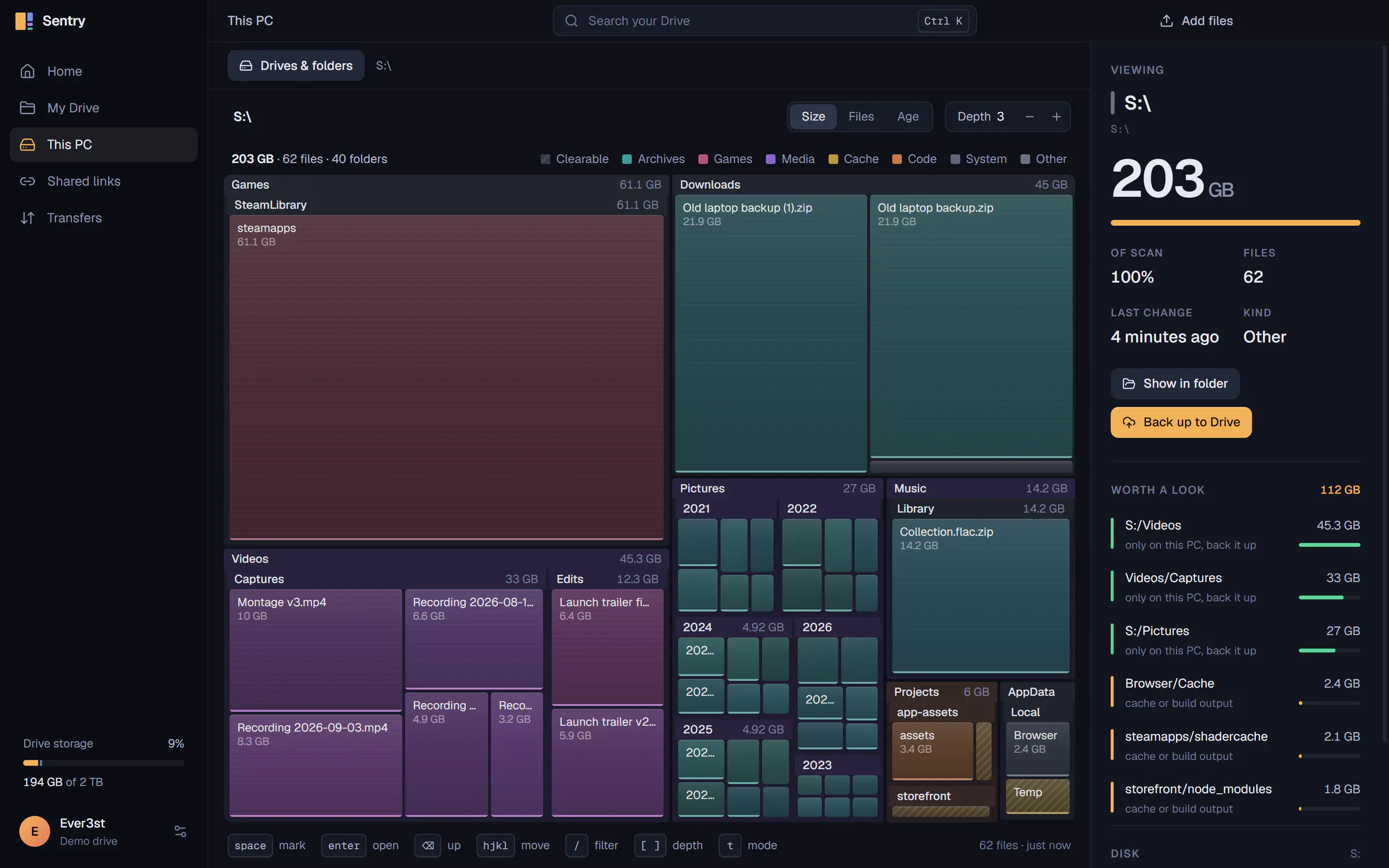Switch treemap mode to Age
1389x868 pixels.
coord(907,117)
